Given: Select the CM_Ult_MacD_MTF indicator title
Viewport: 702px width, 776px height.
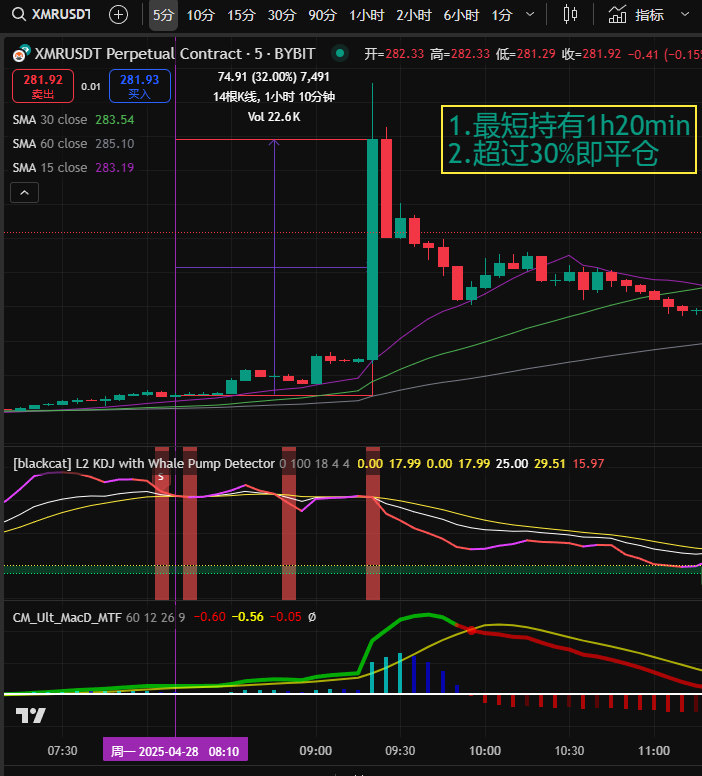Looking at the screenshot, I should pyautogui.click(x=67, y=617).
